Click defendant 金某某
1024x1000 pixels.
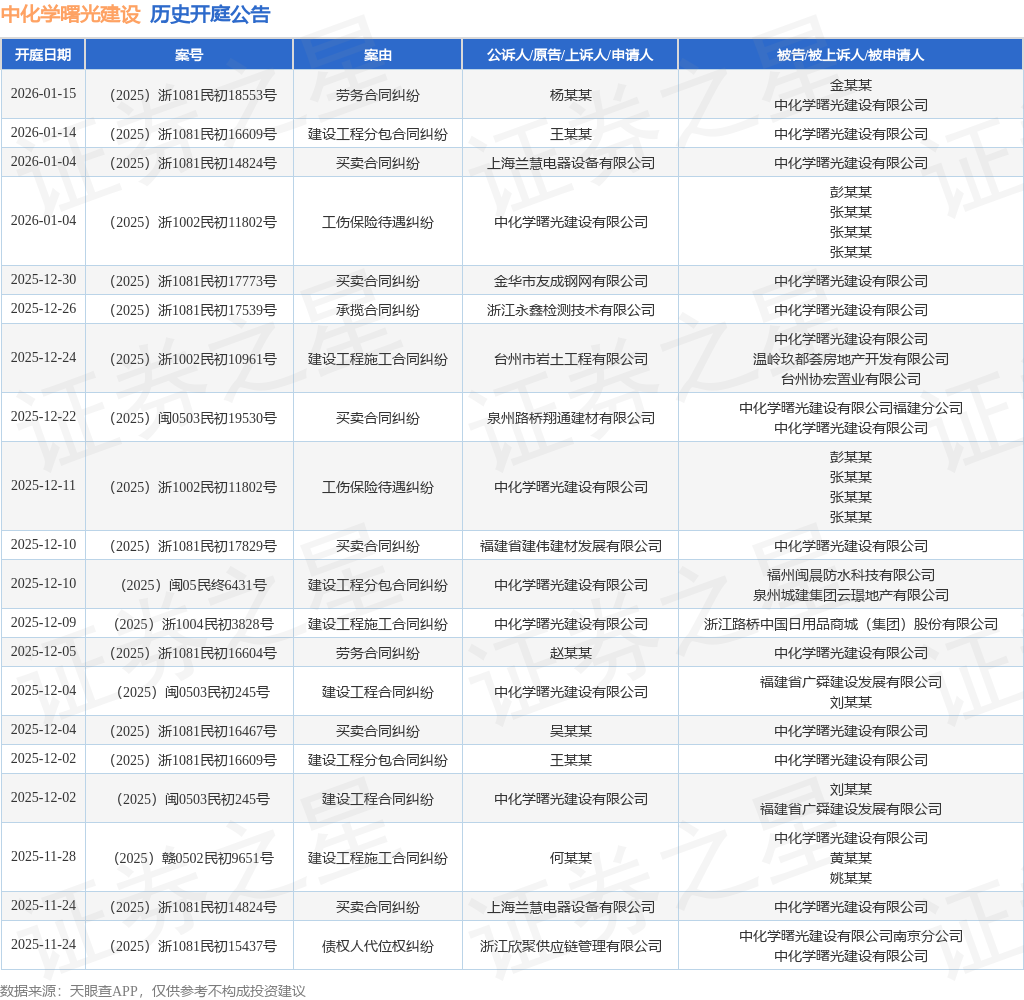pyautogui.click(x=851, y=85)
